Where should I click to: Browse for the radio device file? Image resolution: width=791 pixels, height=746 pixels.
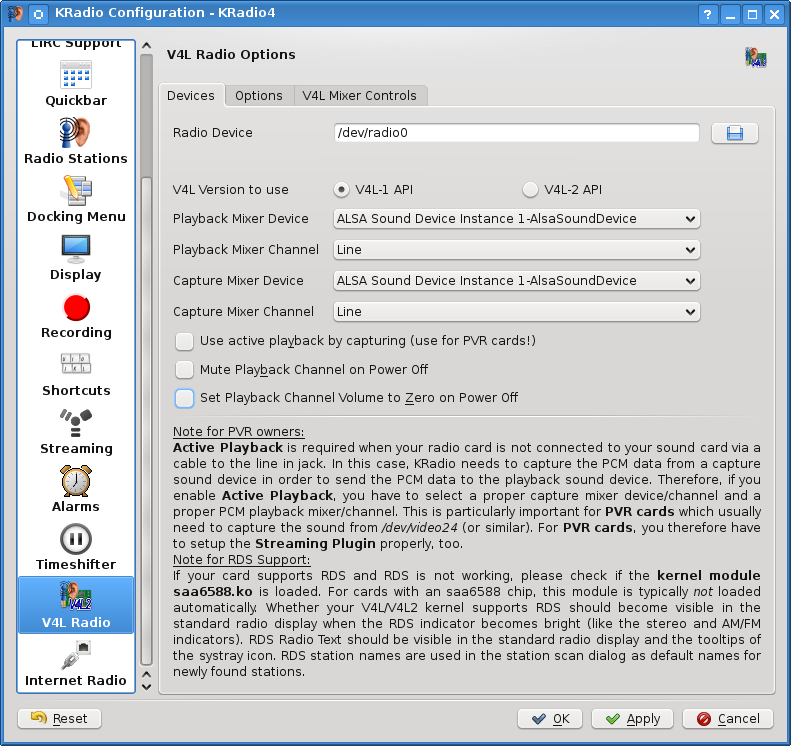tap(734, 133)
